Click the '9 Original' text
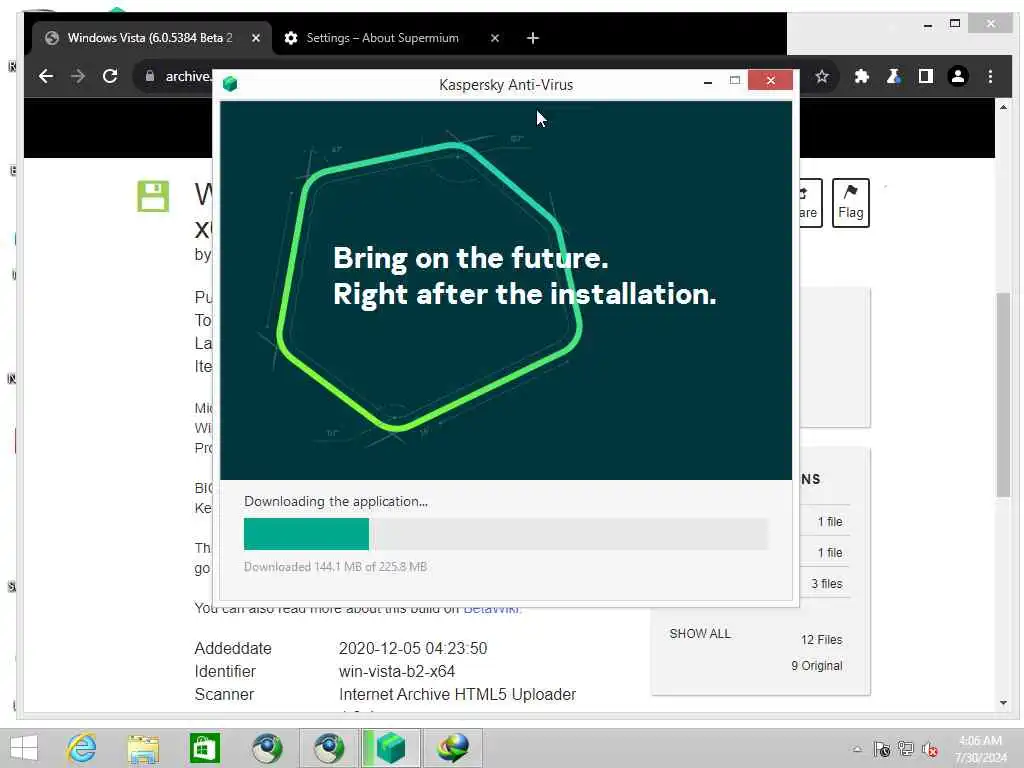 tap(816, 666)
